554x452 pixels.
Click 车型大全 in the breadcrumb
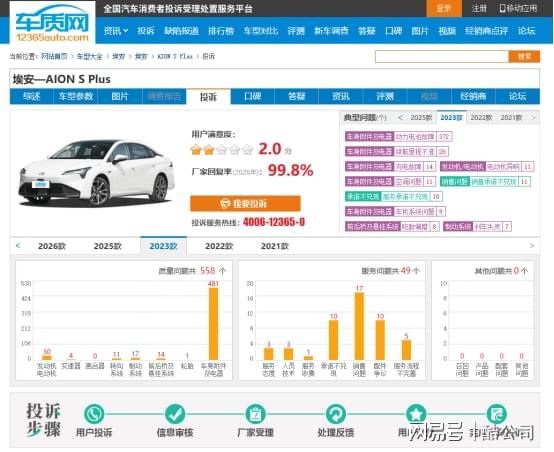(90, 56)
